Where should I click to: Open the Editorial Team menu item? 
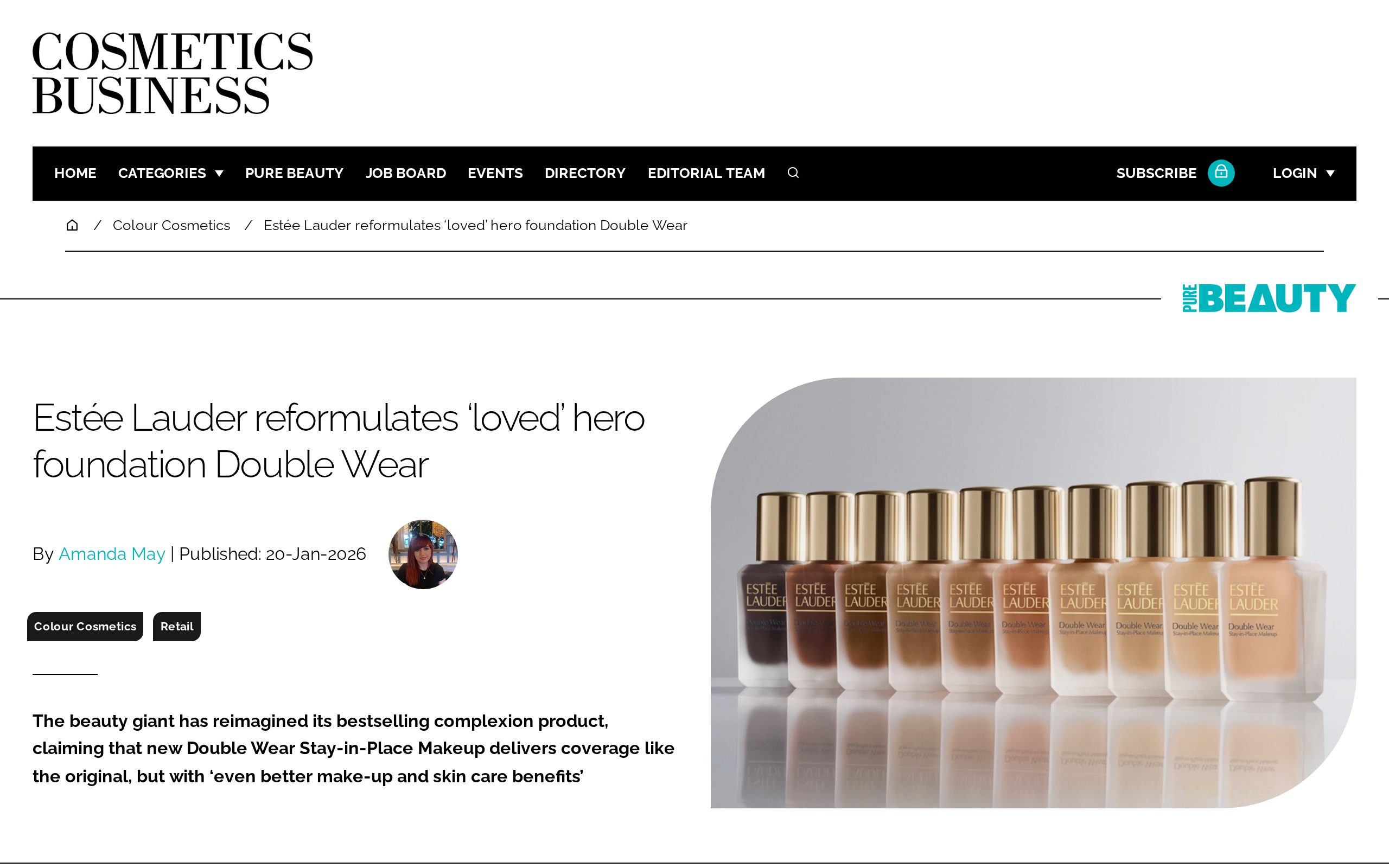point(706,174)
